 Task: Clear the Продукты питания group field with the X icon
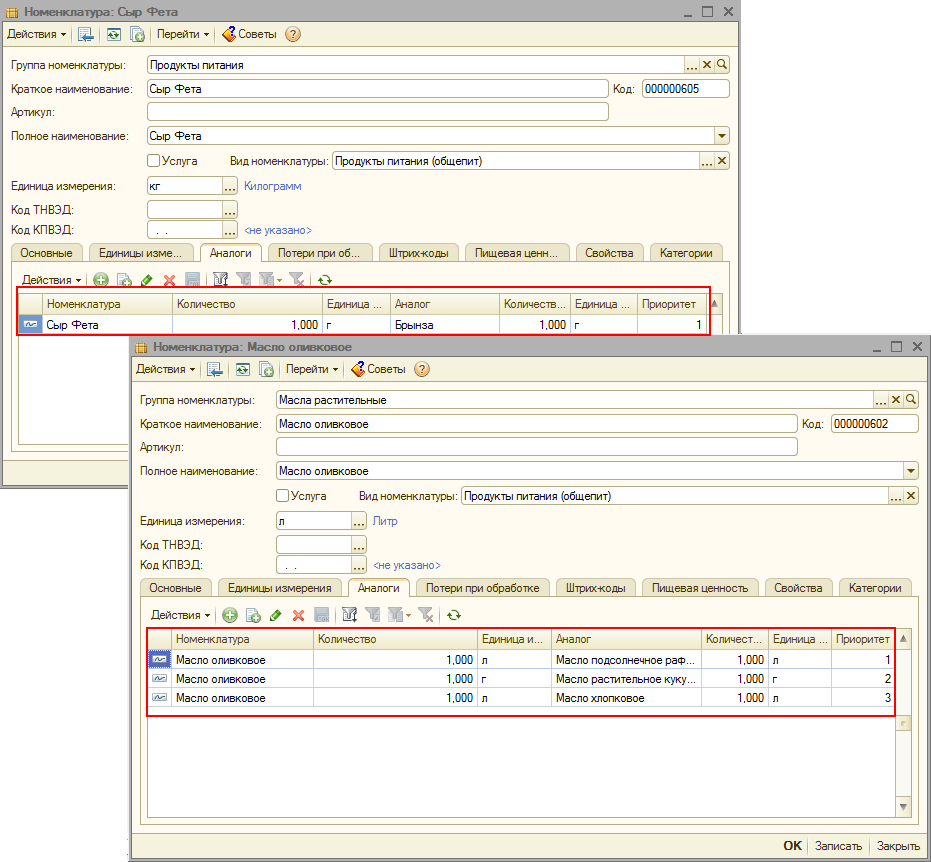pyautogui.click(x=707, y=65)
